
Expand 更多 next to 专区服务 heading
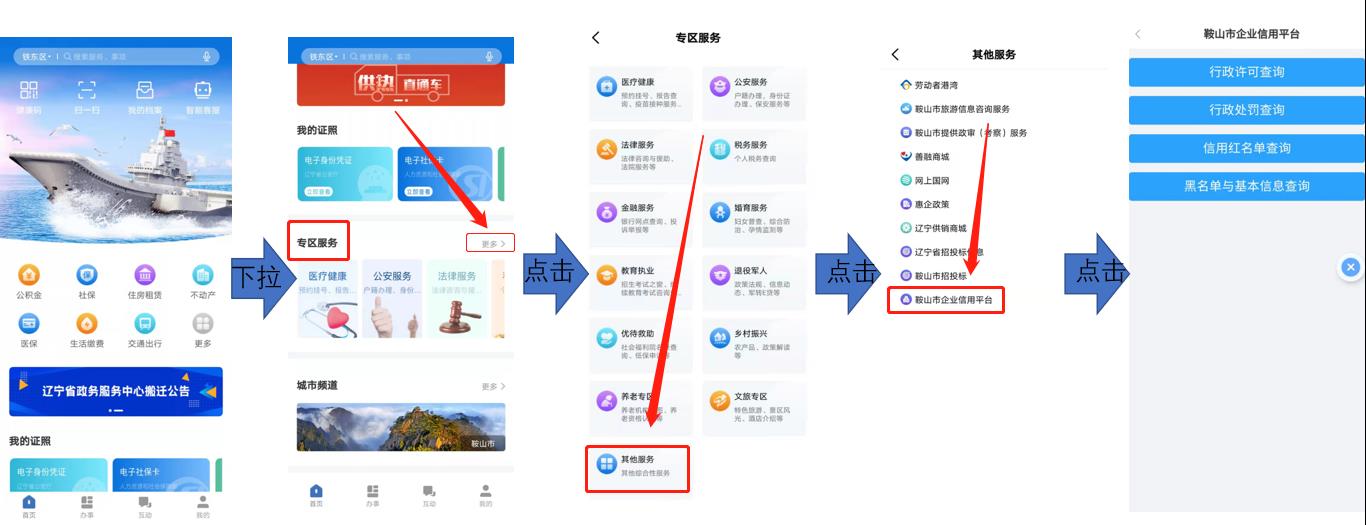[490, 243]
